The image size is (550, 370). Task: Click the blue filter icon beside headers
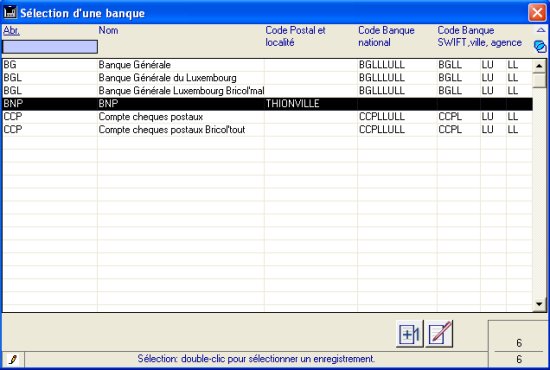coord(540,46)
